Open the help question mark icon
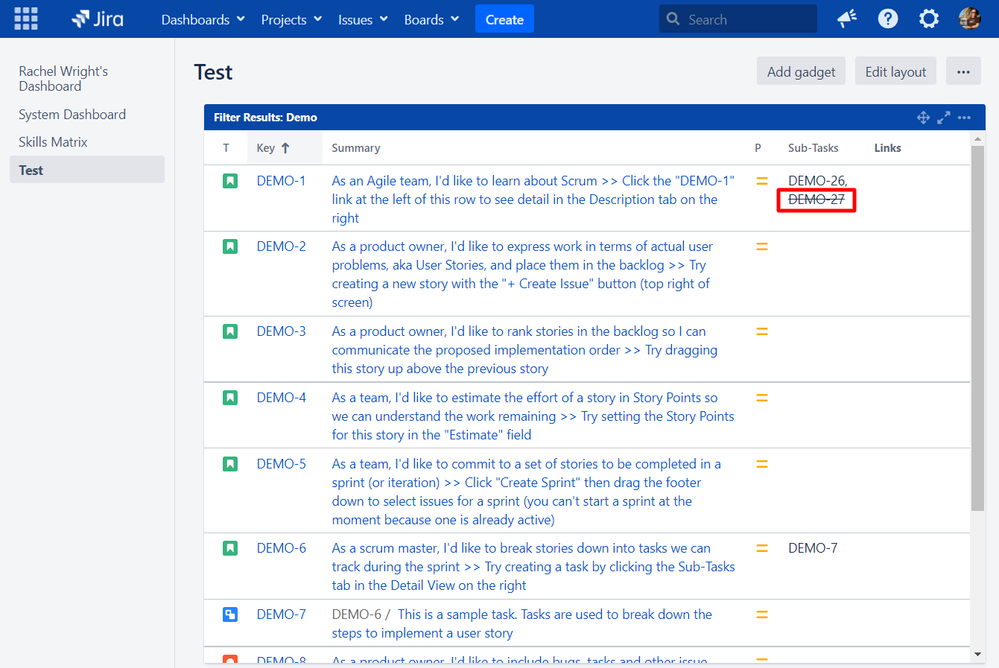This screenshot has height=668, width=999. point(888,19)
